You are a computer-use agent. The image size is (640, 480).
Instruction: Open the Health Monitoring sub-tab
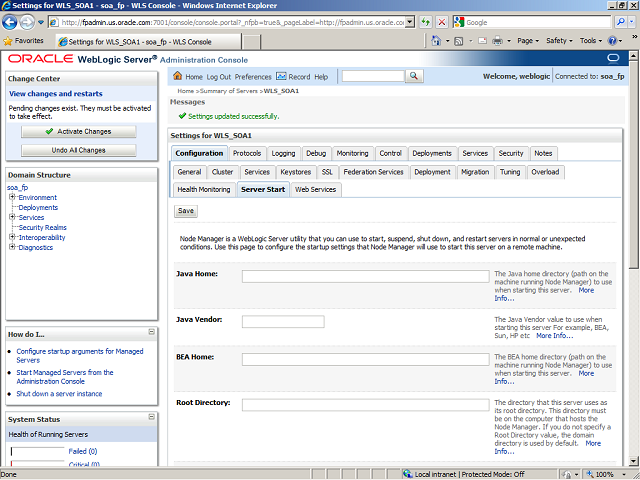(203, 189)
